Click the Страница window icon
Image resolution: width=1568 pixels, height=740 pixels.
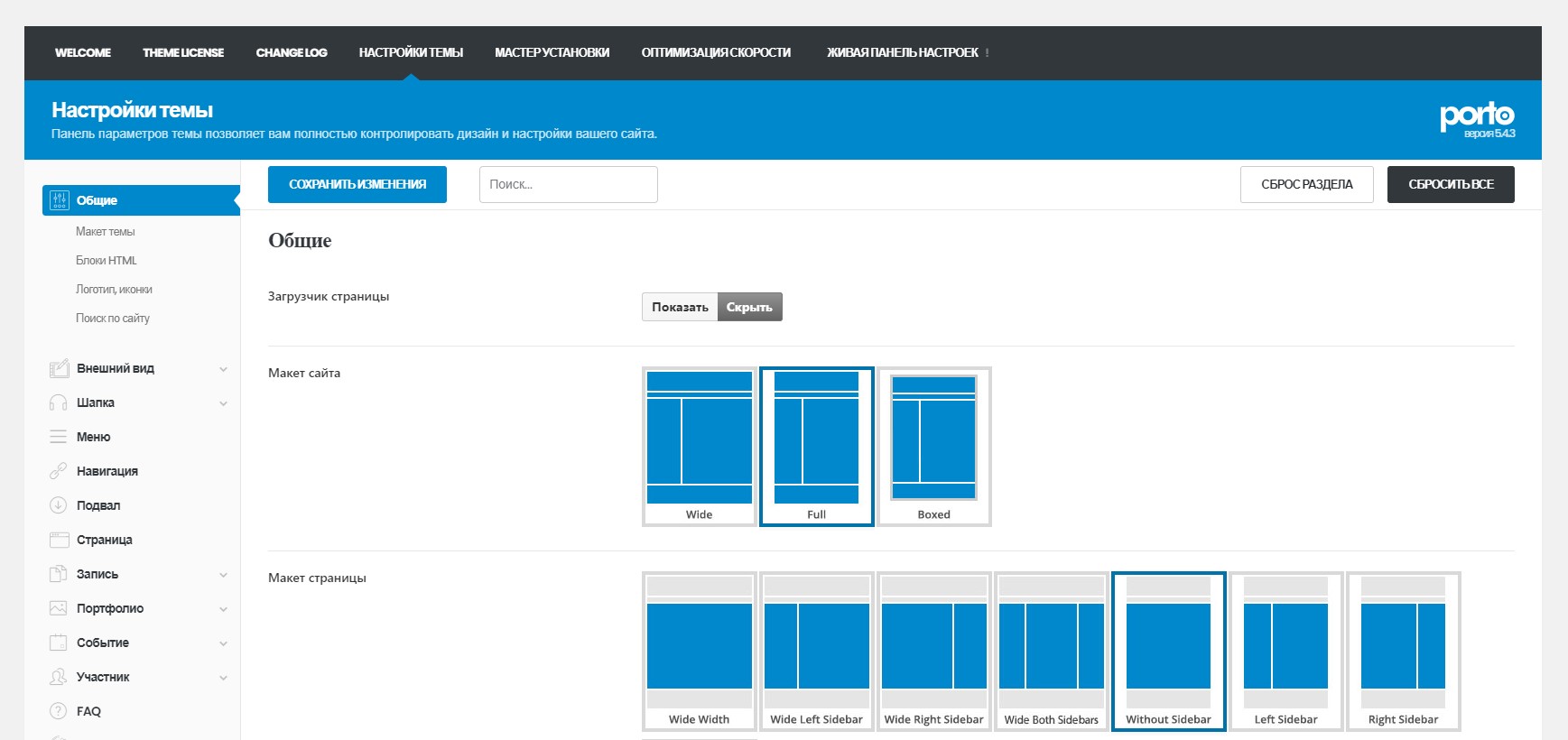click(x=59, y=540)
